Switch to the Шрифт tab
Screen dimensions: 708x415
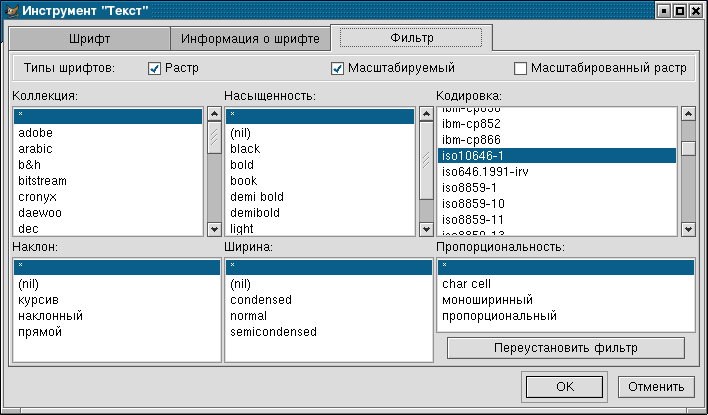coord(89,39)
